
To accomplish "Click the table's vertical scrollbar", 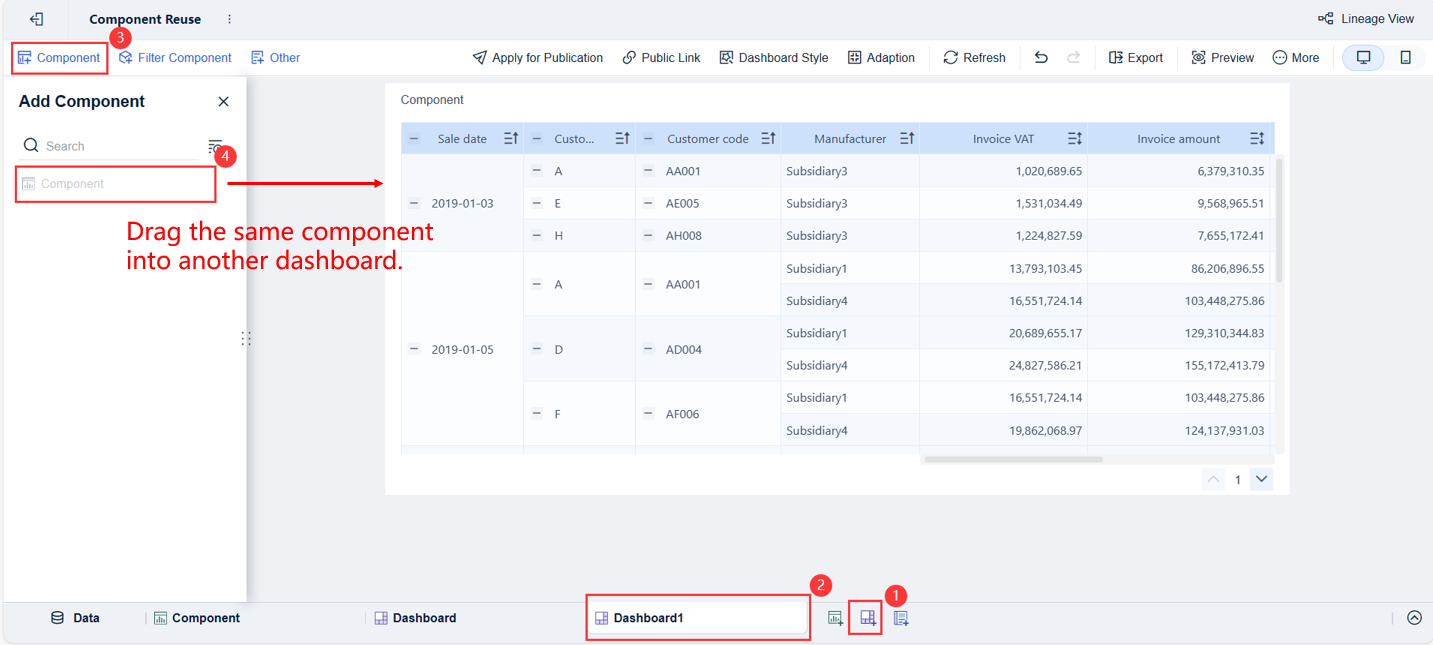I will click(1279, 220).
